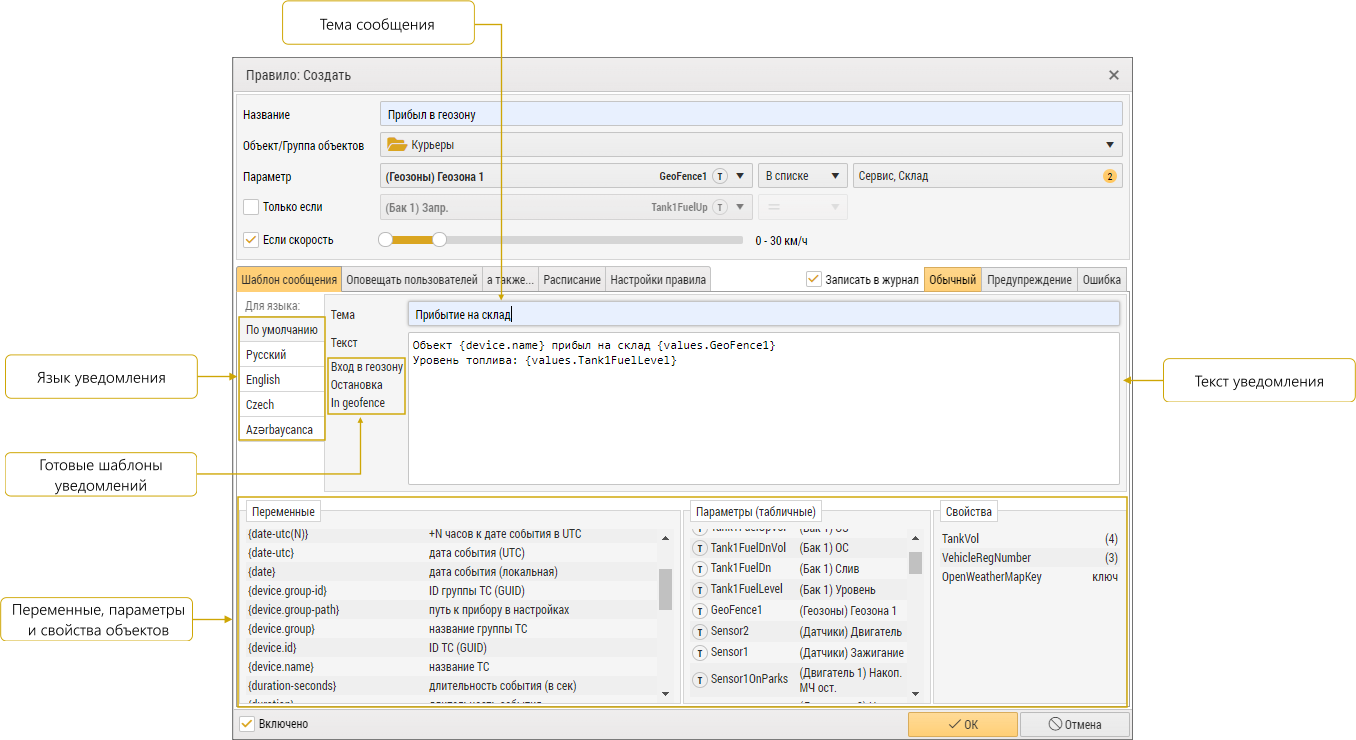Open the Настройки правила tab
Image resolution: width=1356 pixels, height=740 pixels.
pos(658,279)
